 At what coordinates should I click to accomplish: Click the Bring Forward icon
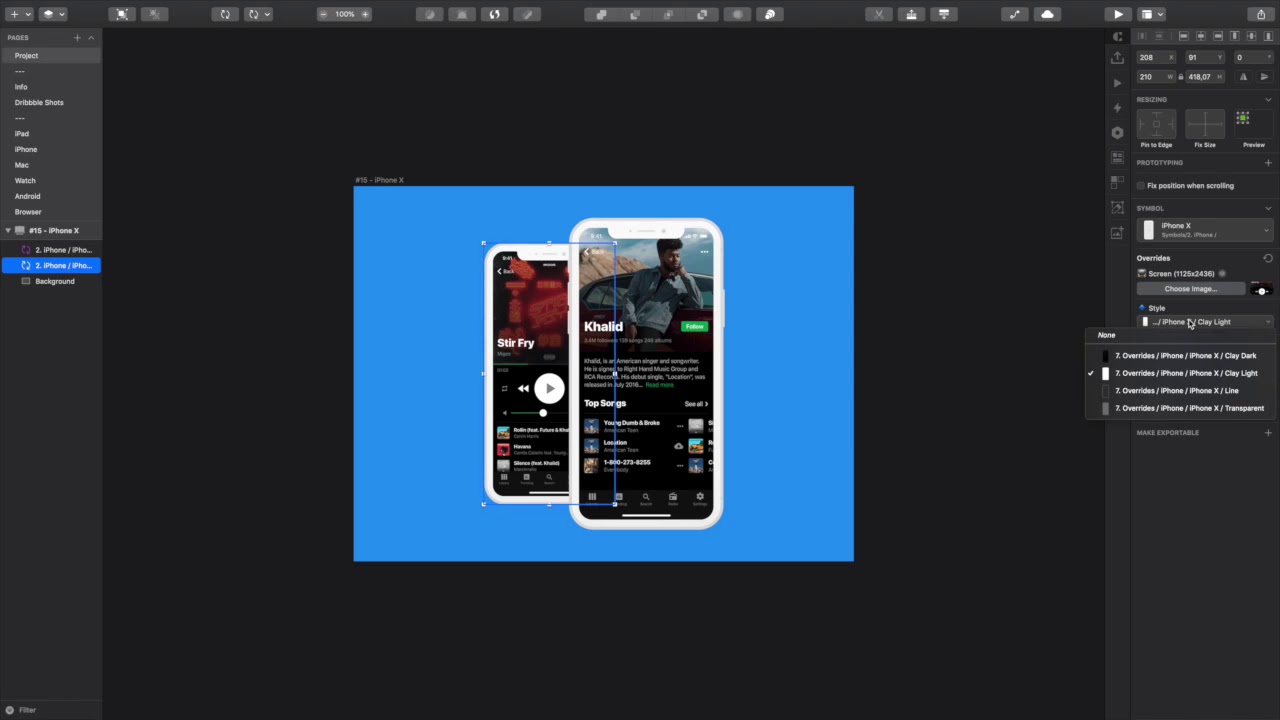(x=911, y=14)
